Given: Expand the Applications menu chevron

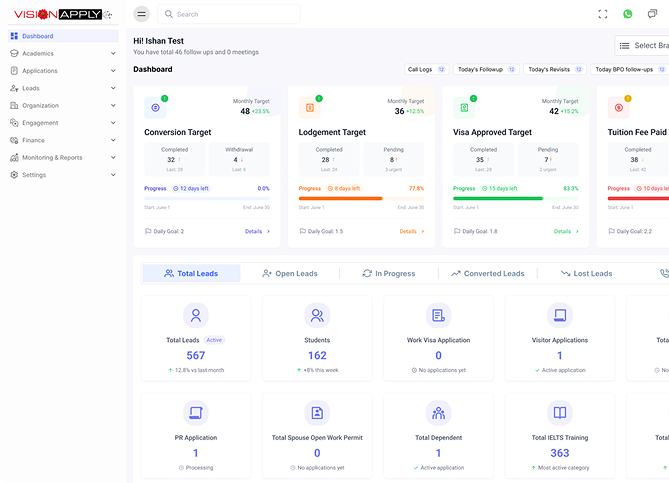Looking at the screenshot, I should tap(113, 70).
